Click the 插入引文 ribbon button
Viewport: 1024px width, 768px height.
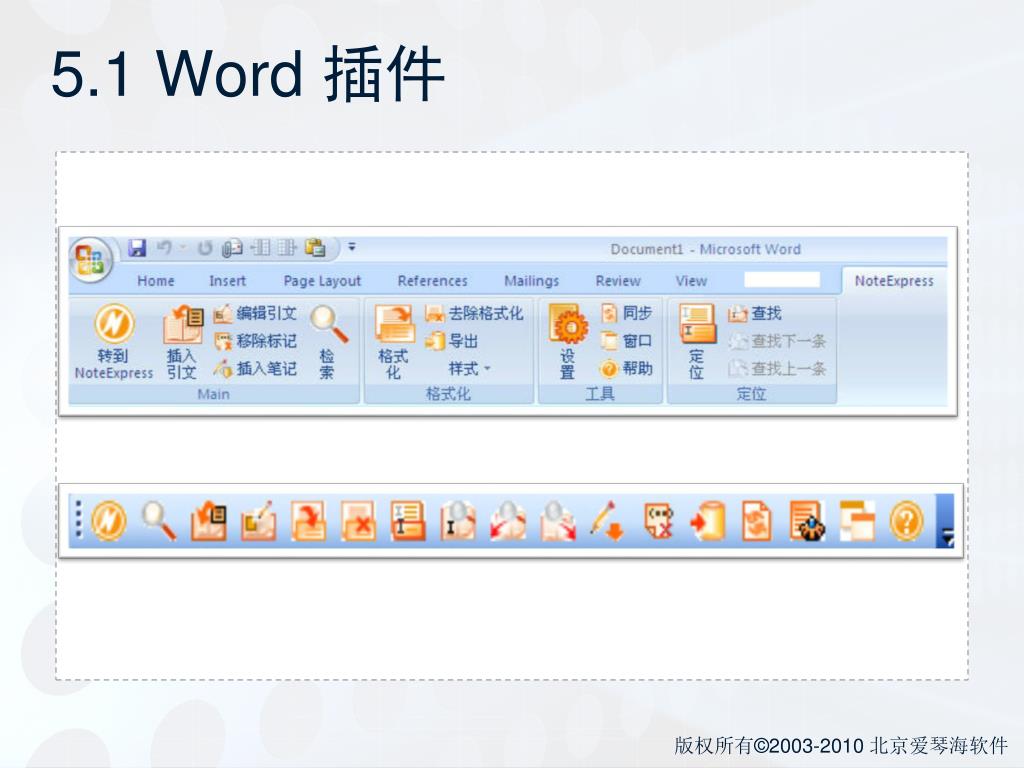182,342
